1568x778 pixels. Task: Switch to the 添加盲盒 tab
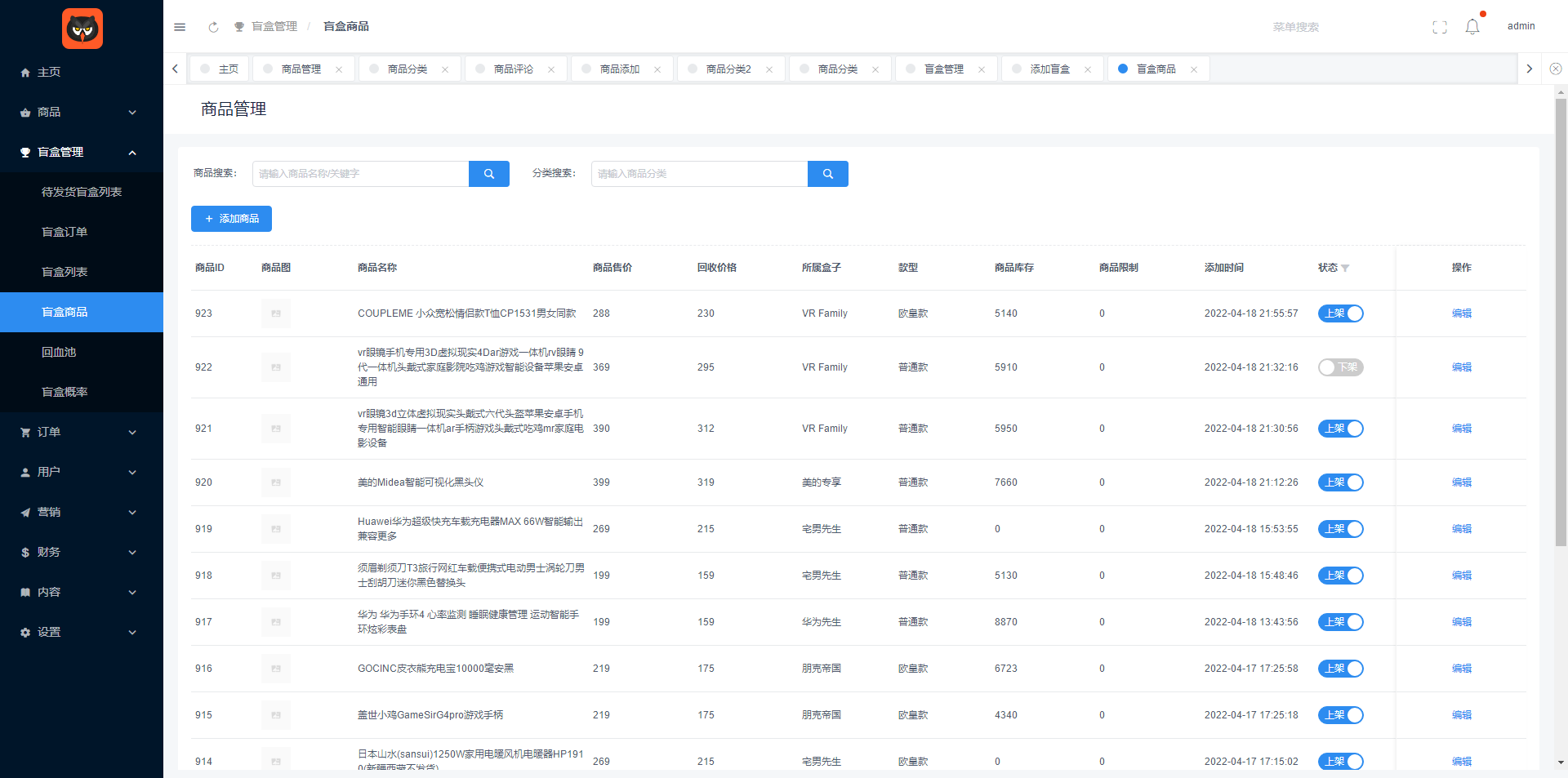1049,69
